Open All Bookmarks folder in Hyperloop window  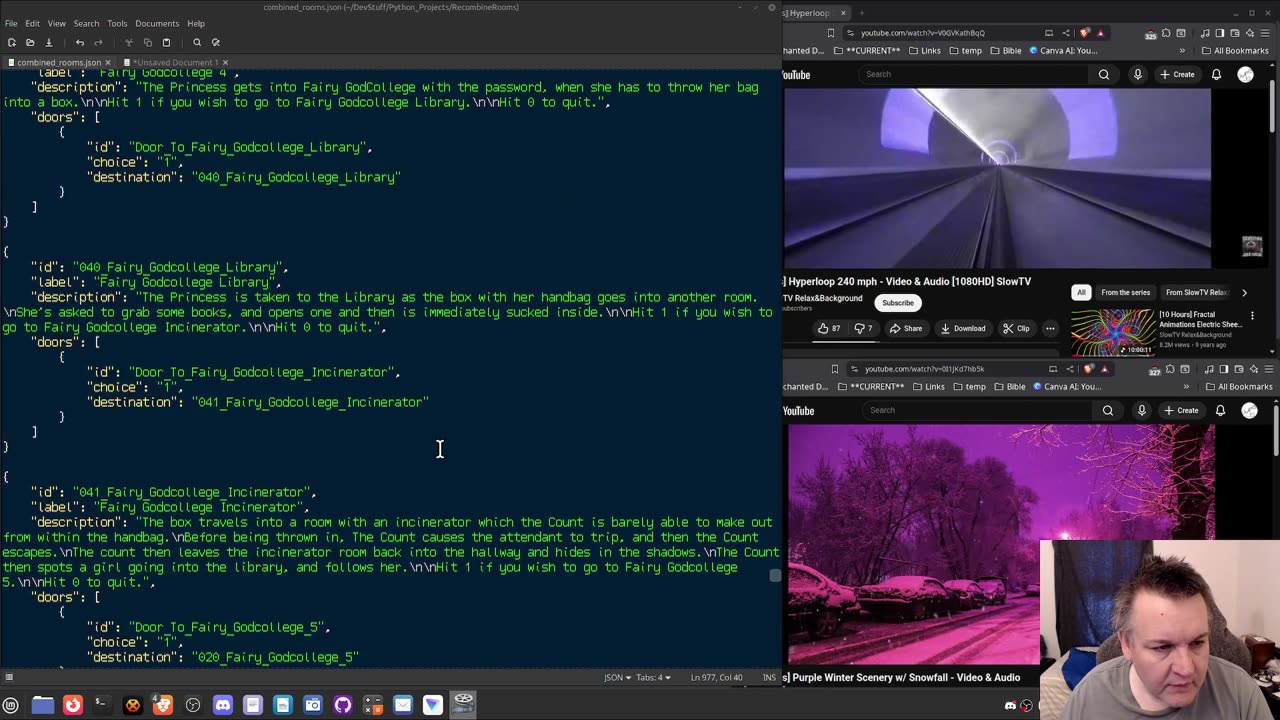click(1235, 51)
